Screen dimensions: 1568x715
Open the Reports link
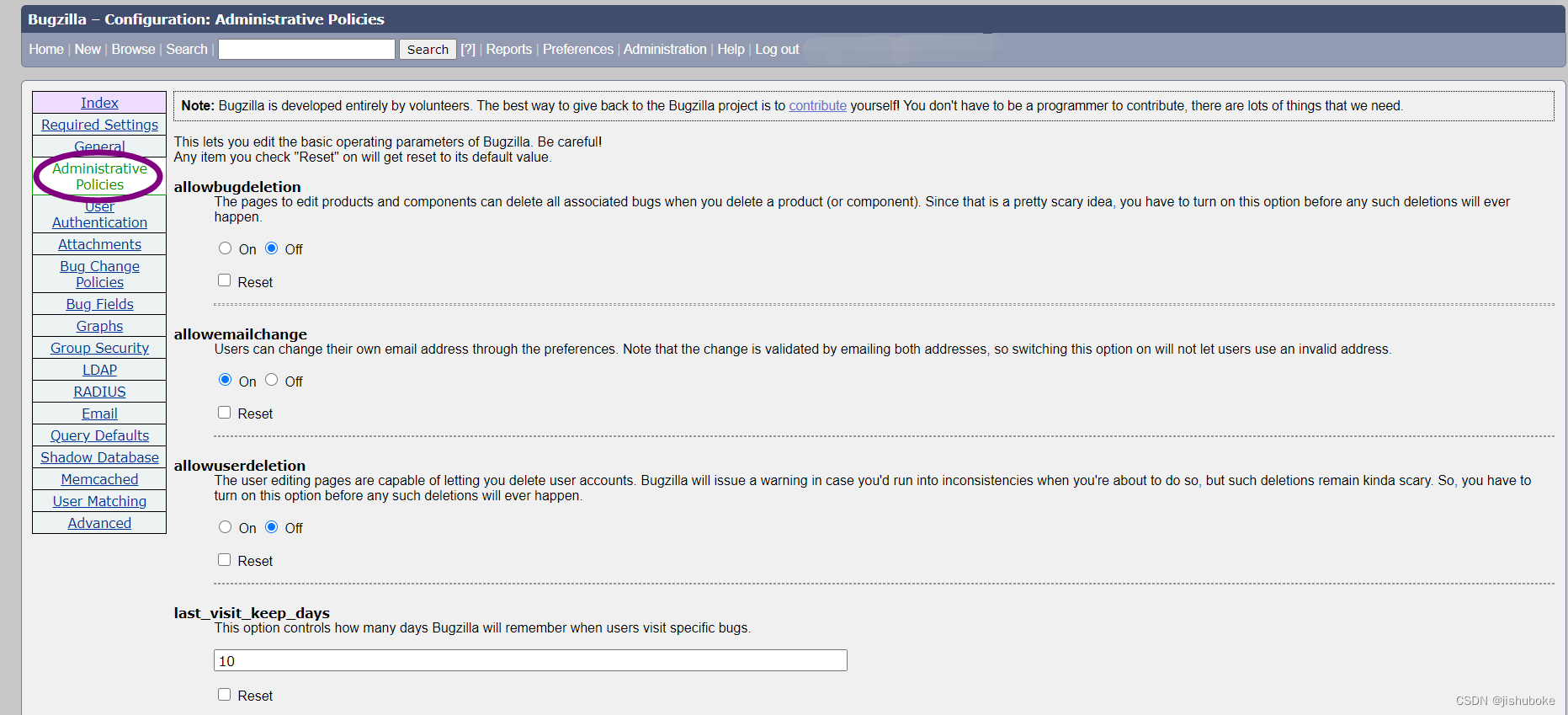[509, 50]
